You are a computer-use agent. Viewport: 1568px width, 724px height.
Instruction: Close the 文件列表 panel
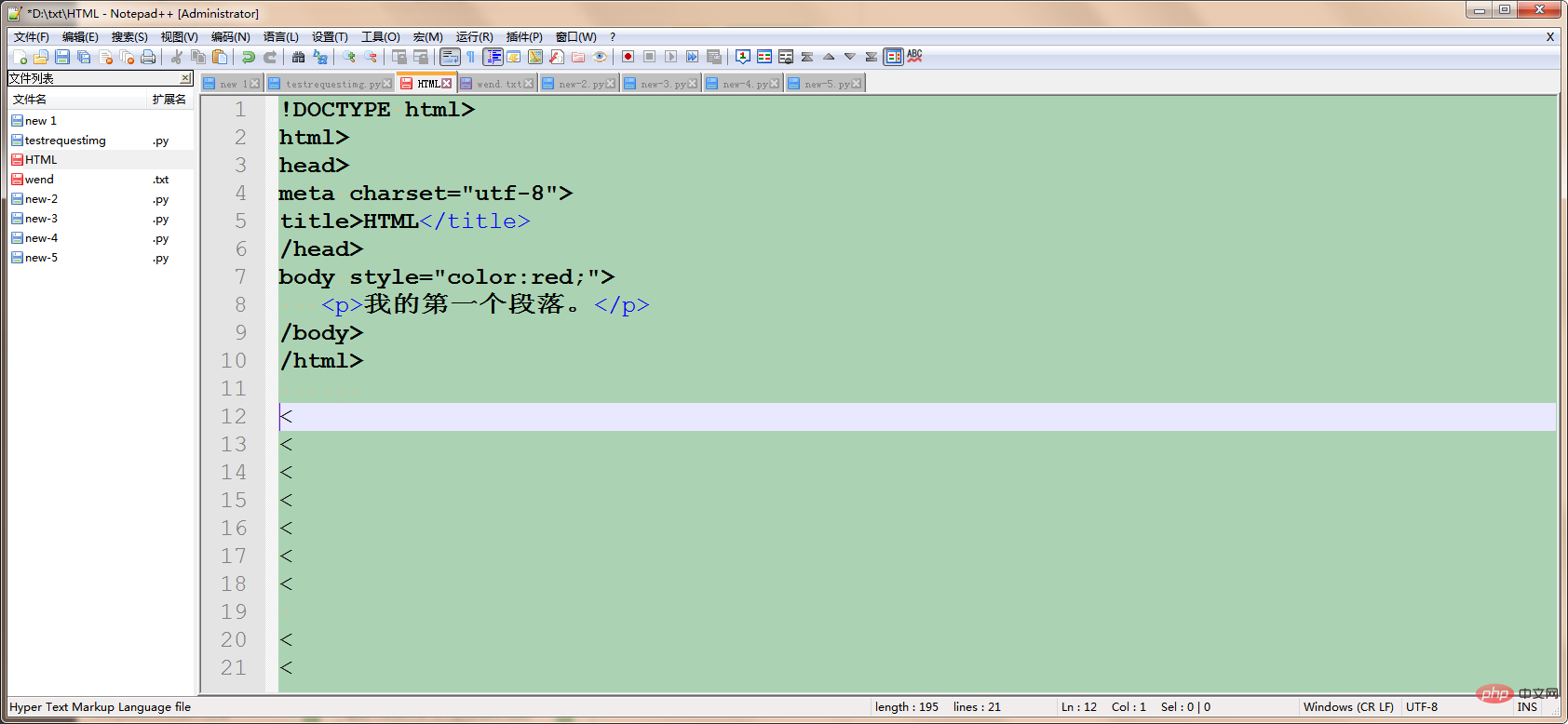click(x=185, y=78)
